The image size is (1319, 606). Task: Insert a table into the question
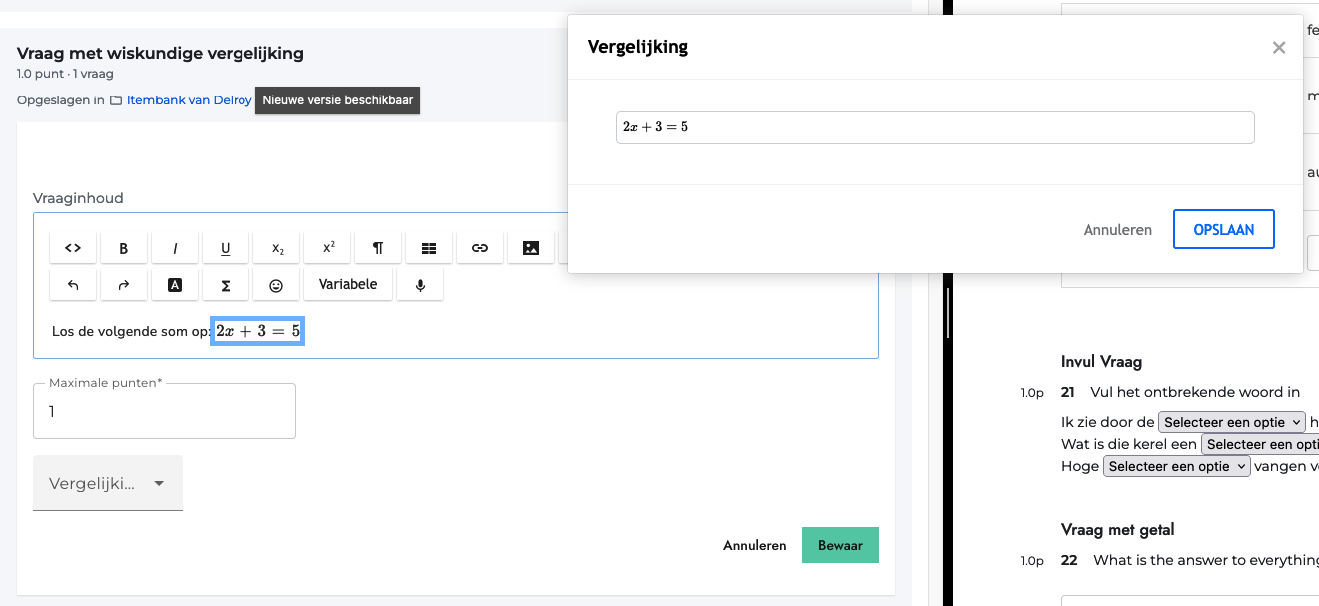pyautogui.click(x=429, y=248)
